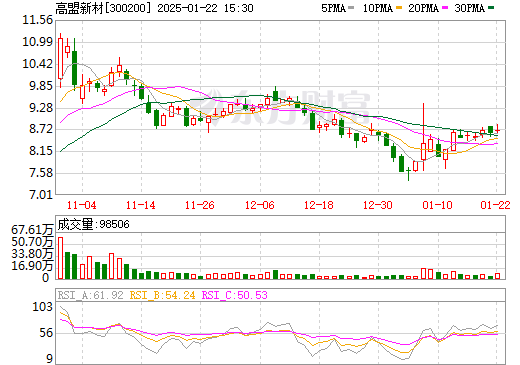520x365 pixels.
Task: Click the 103 RSI axis label
Action: pyautogui.click(x=42, y=307)
